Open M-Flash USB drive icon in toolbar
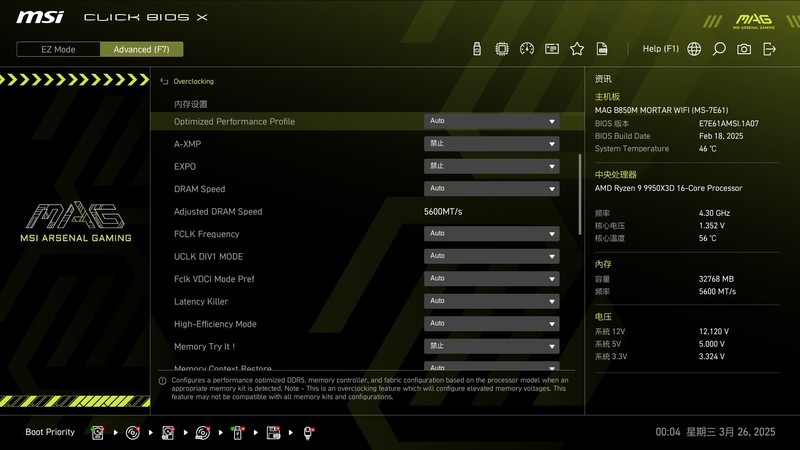The height and width of the screenshot is (450, 800). (x=477, y=49)
